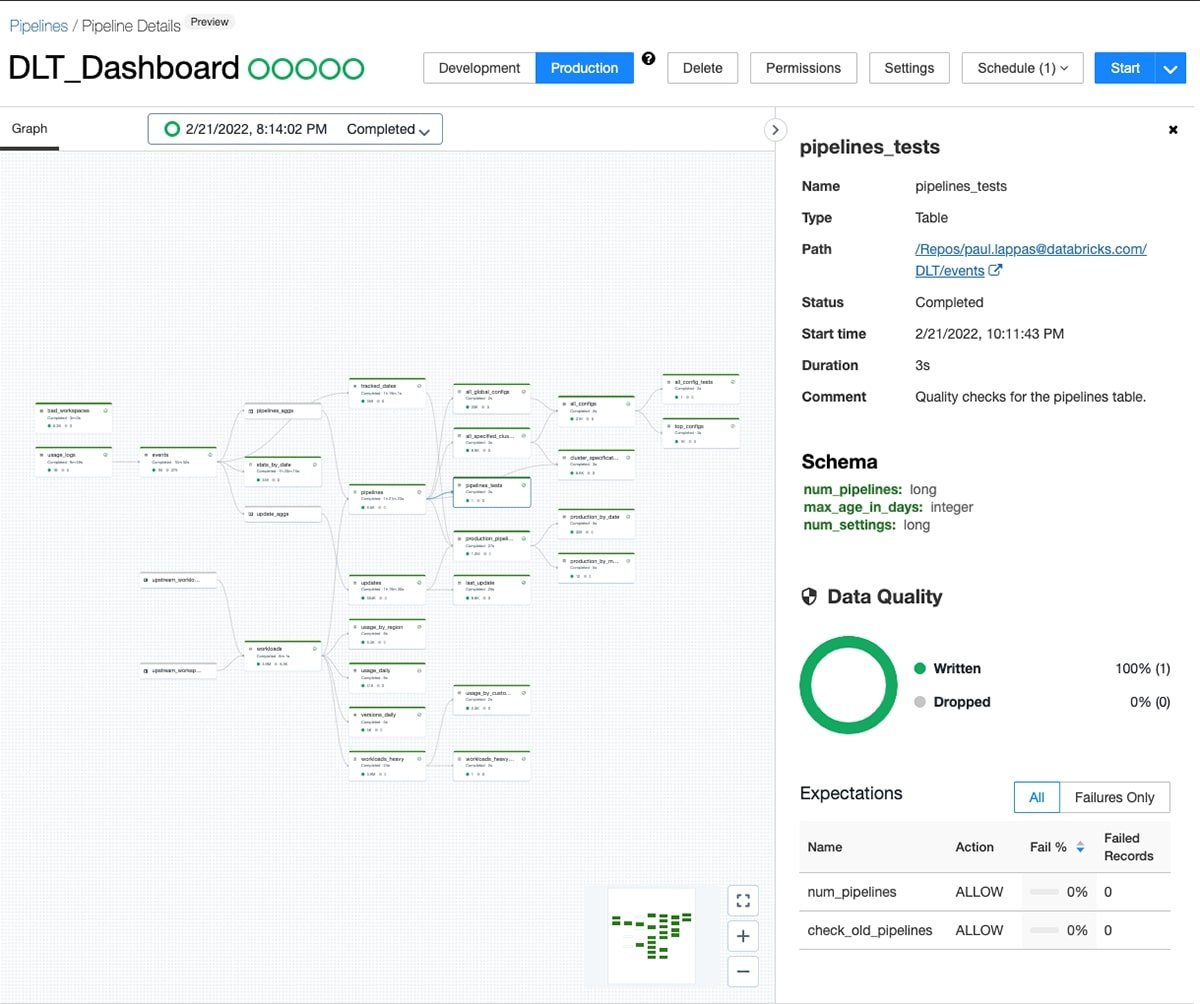
Task: Click the Data Quality shield icon
Action: click(x=810, y=597)
